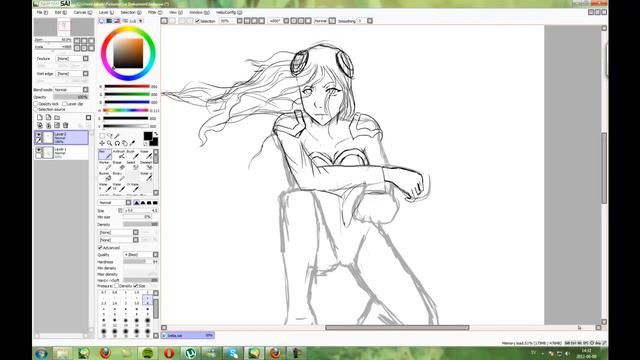Activate the Zoom magnifier tool
This screenshot has width=640, height=360.
(x=109, y=143)
